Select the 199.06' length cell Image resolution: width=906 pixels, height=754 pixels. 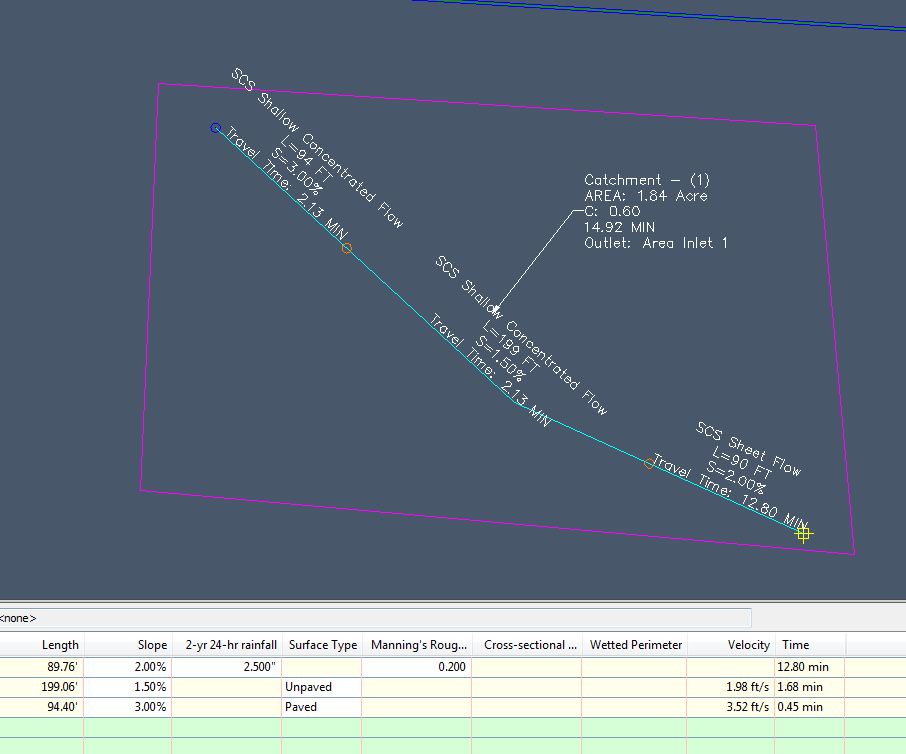point(42,687)
